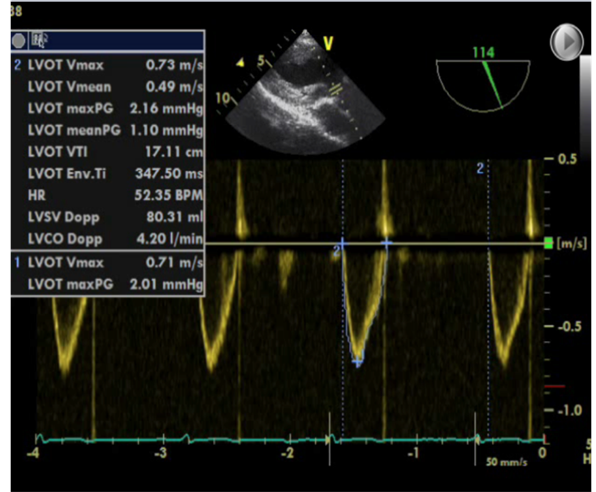Click the yellow 'V' probe orientation marker
Image resolution: width=596 pixels, height=492 pixels.
pyautogui.click(x=328, y=43)
